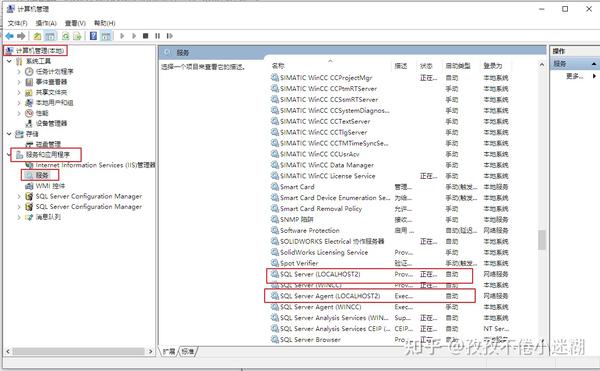Click gear icon of SQL Server (LOCALHOST2)
Image resolution: width=600 pixels, height=371 pixels.
coord(275,274)
